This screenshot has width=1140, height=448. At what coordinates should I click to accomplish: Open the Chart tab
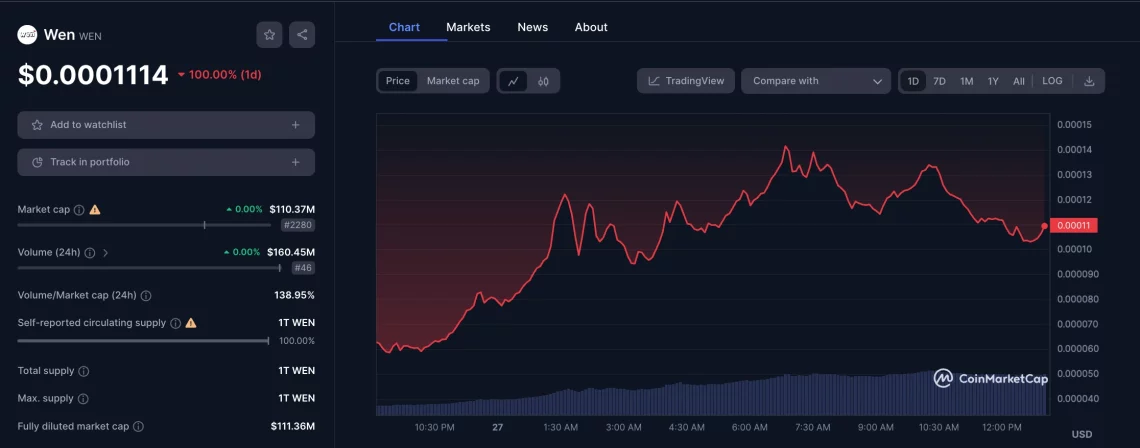404,27
